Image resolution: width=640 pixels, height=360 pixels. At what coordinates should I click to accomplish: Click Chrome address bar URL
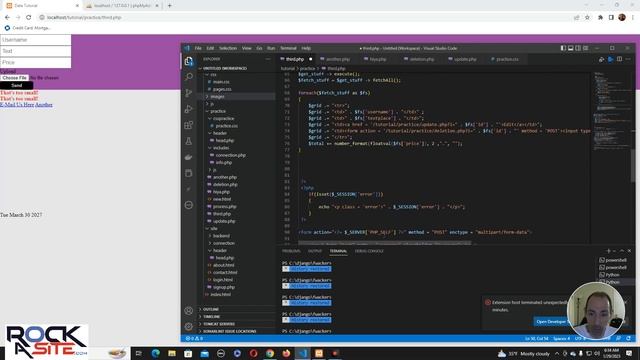click(84, 18)
